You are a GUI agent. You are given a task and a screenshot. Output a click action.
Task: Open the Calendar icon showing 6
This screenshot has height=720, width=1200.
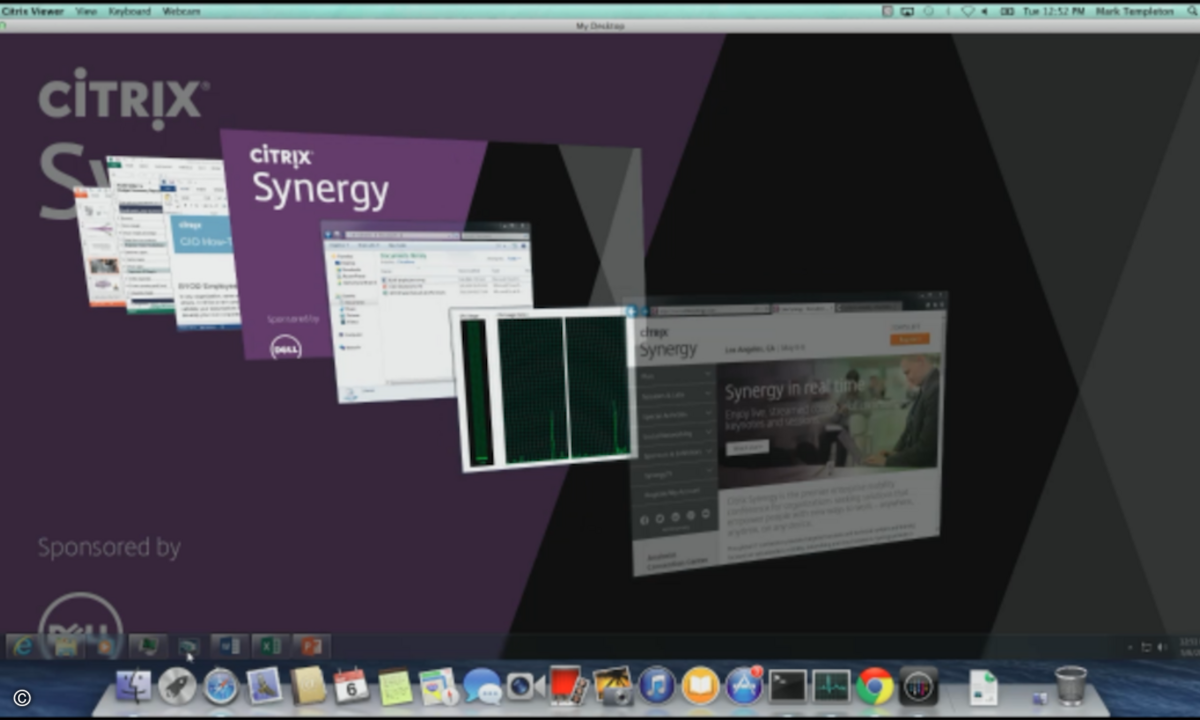pyautogui.click(x=351, y=686)
